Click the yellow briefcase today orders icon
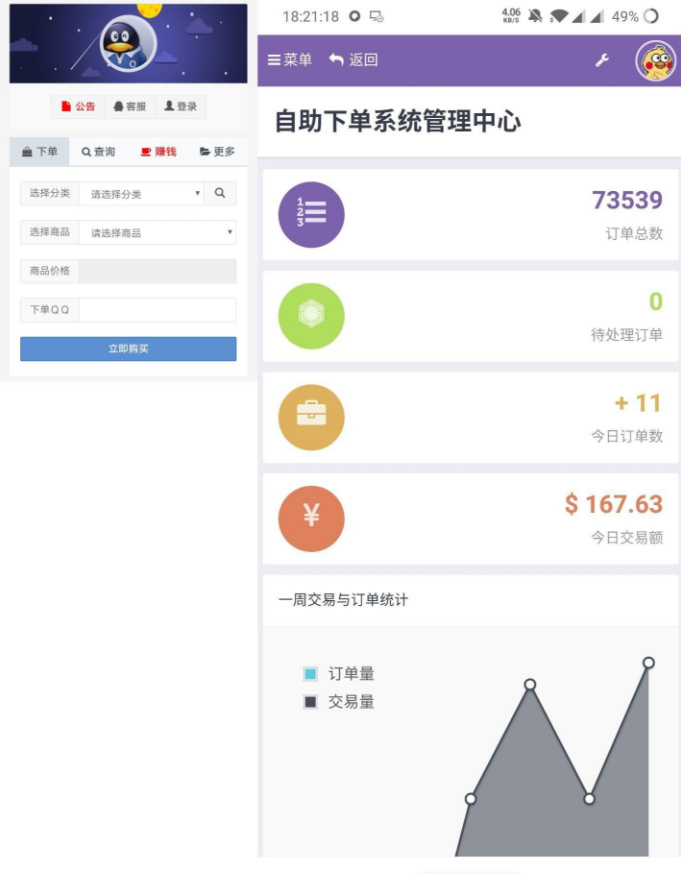Viewport: 681px width, 874px height. pyautogui.click(x=311, y=417)
